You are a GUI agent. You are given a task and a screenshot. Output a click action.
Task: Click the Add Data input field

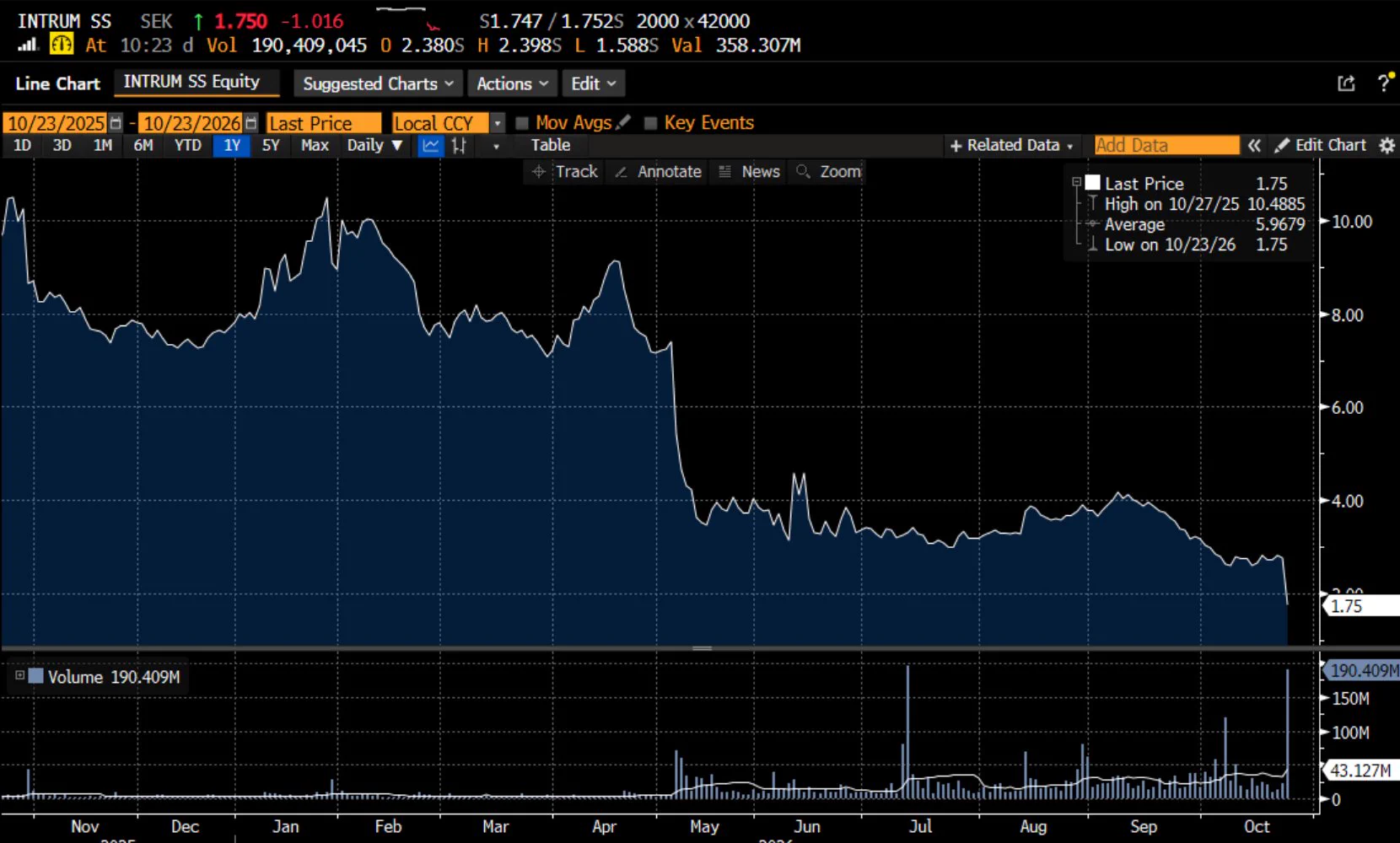[1167, 145]
